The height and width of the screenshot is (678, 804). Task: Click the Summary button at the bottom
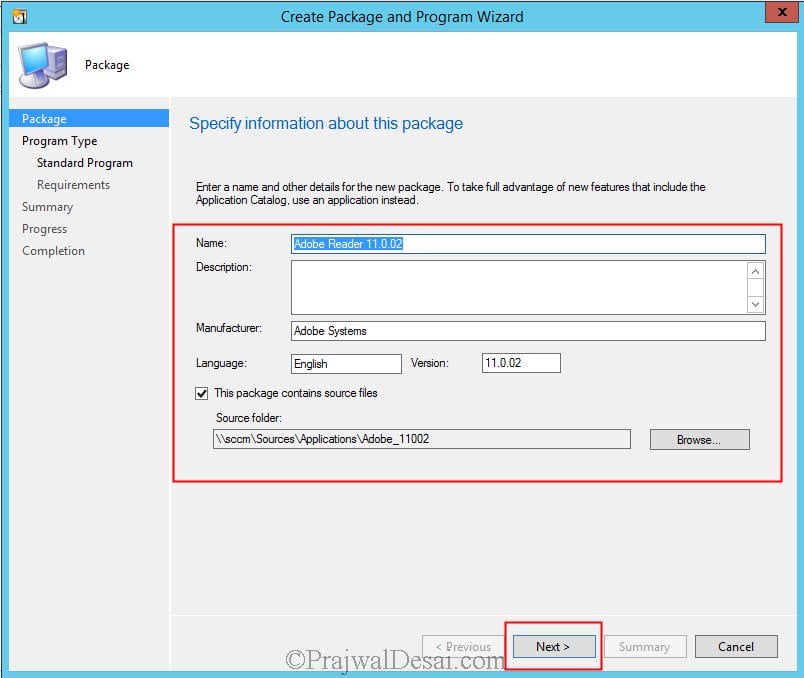coord(645,646)
